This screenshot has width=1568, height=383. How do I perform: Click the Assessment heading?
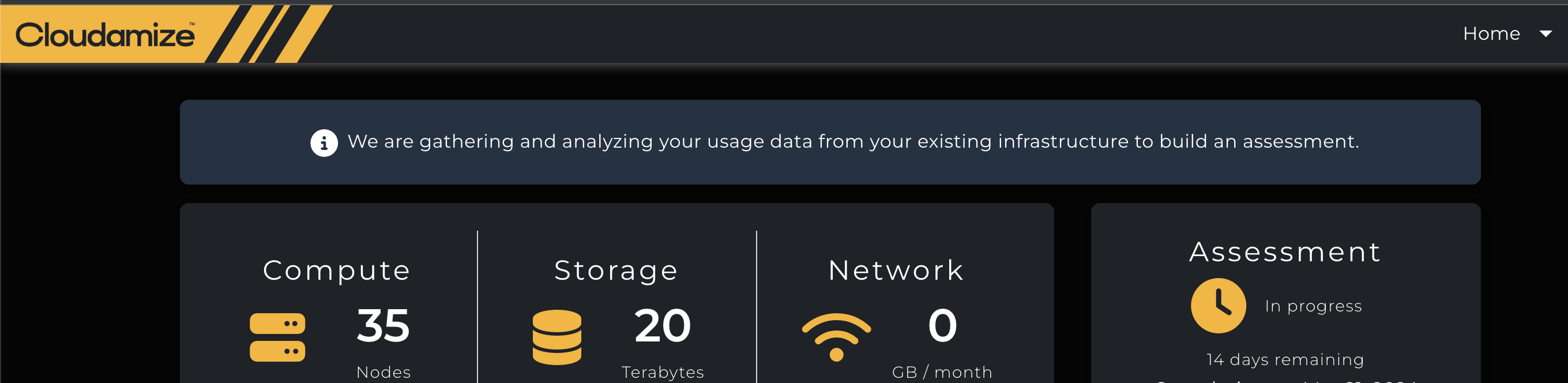(1285, 251)
